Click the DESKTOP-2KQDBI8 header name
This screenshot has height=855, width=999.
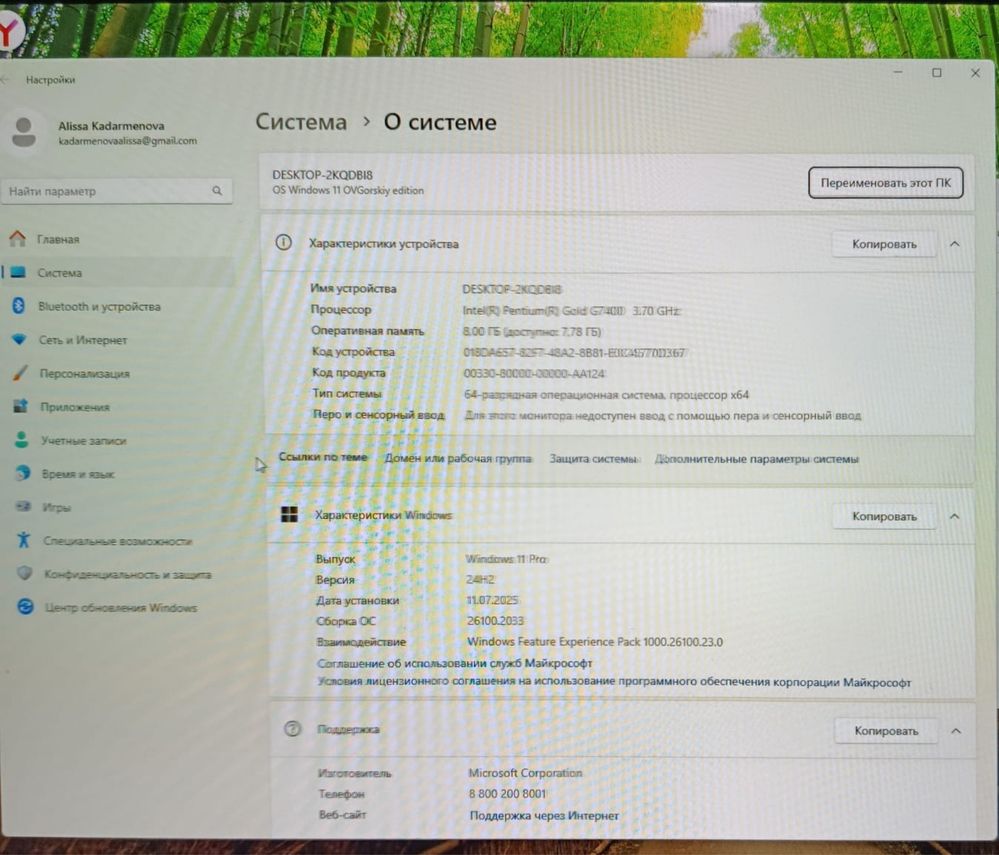point(322,175)
